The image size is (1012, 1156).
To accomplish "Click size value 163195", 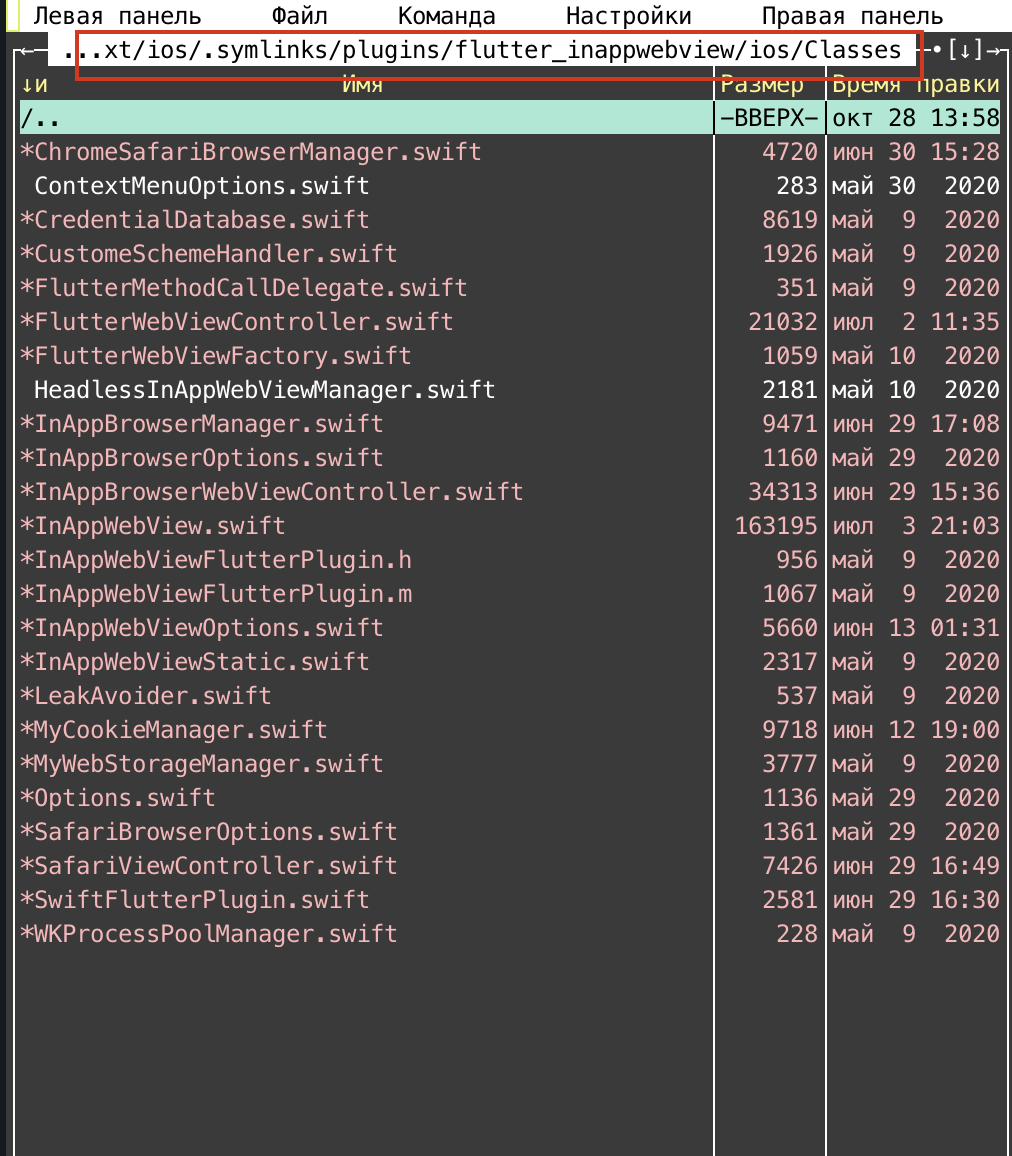I will point(776,526).
